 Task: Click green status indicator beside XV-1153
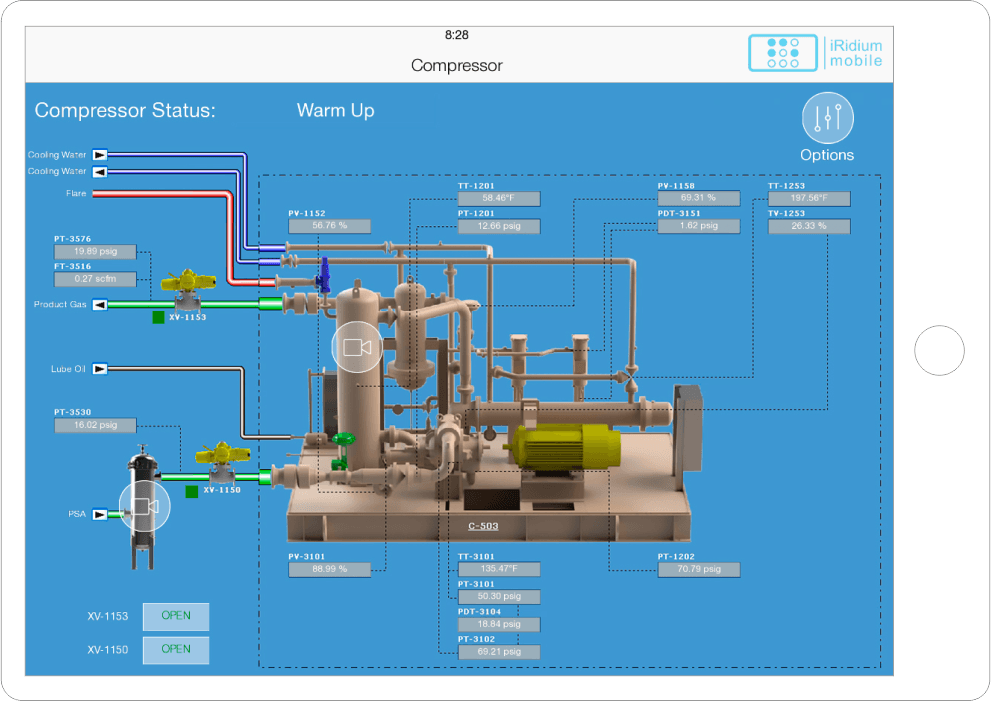tap(158, 318)
